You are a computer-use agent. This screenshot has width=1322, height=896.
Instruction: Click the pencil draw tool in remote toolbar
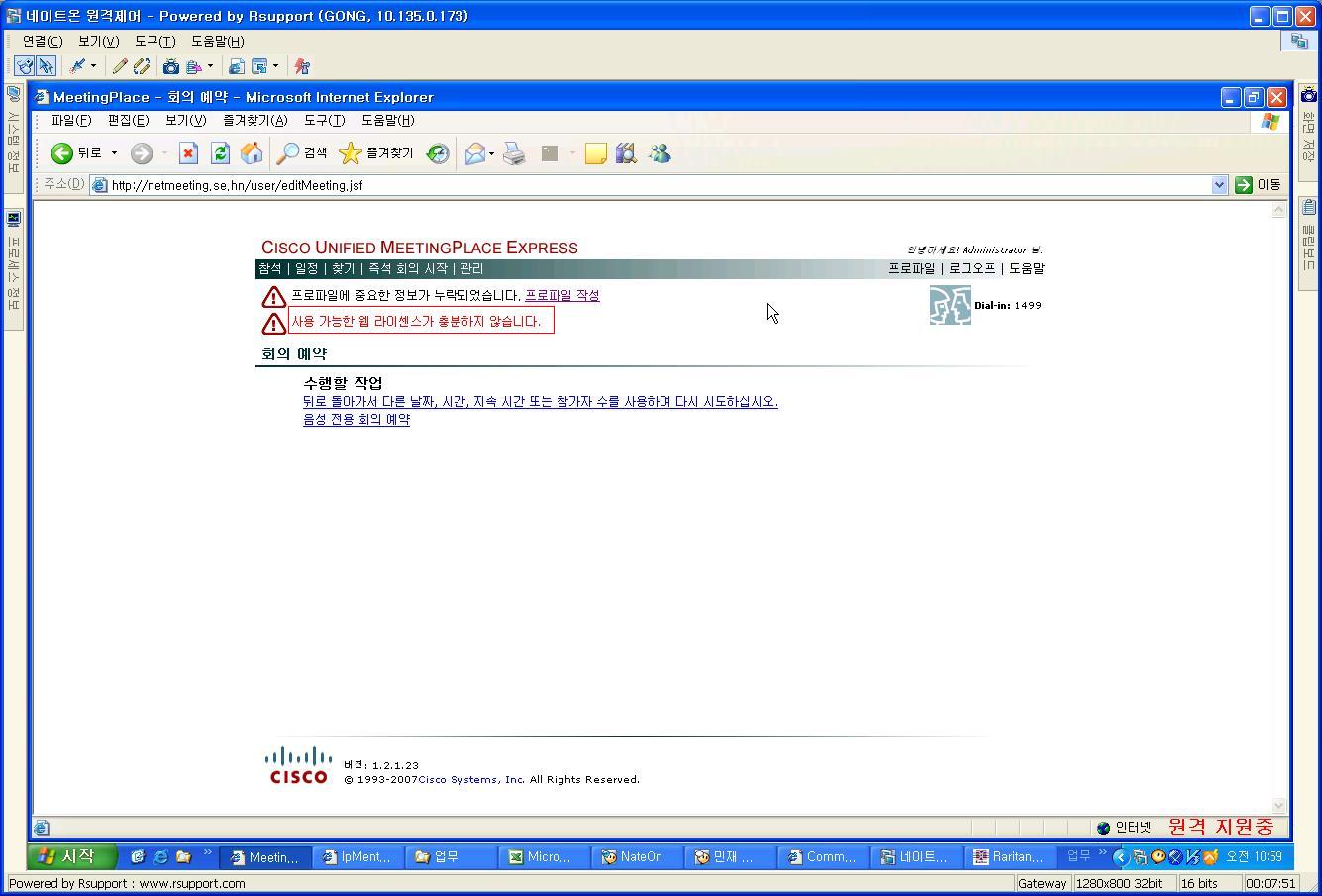pos(120,66)
